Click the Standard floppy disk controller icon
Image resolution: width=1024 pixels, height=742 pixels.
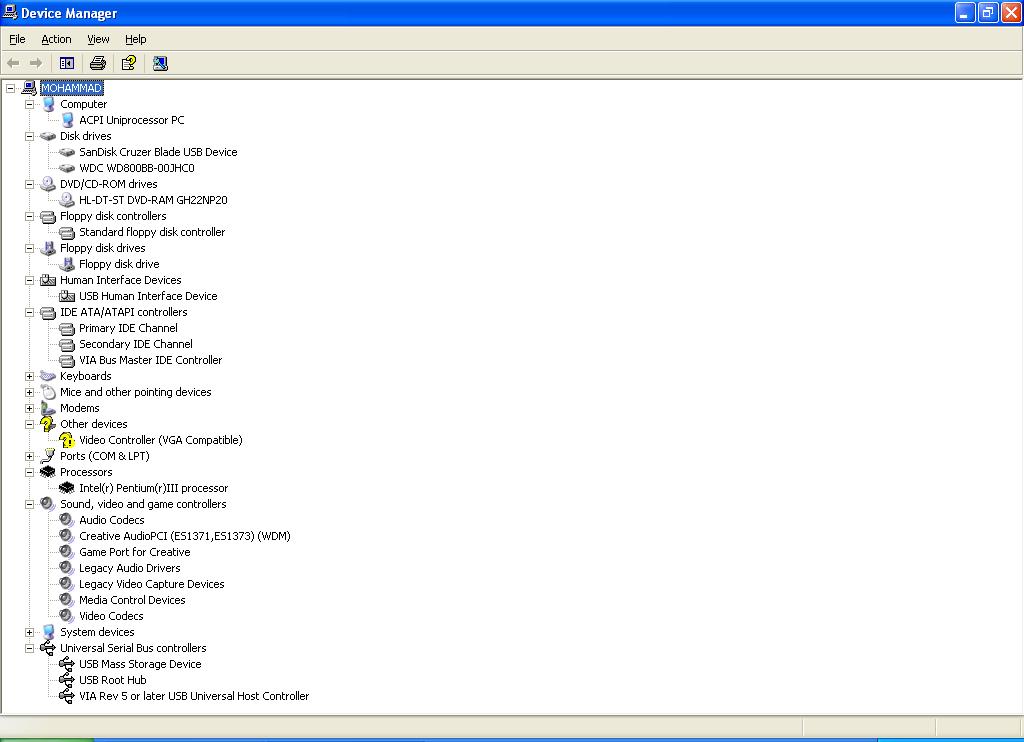click(x=67, y=232)
